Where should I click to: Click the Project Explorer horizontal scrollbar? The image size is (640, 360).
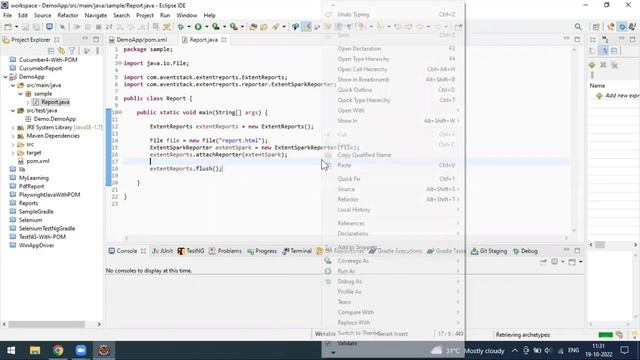click(x=47, y=324)
